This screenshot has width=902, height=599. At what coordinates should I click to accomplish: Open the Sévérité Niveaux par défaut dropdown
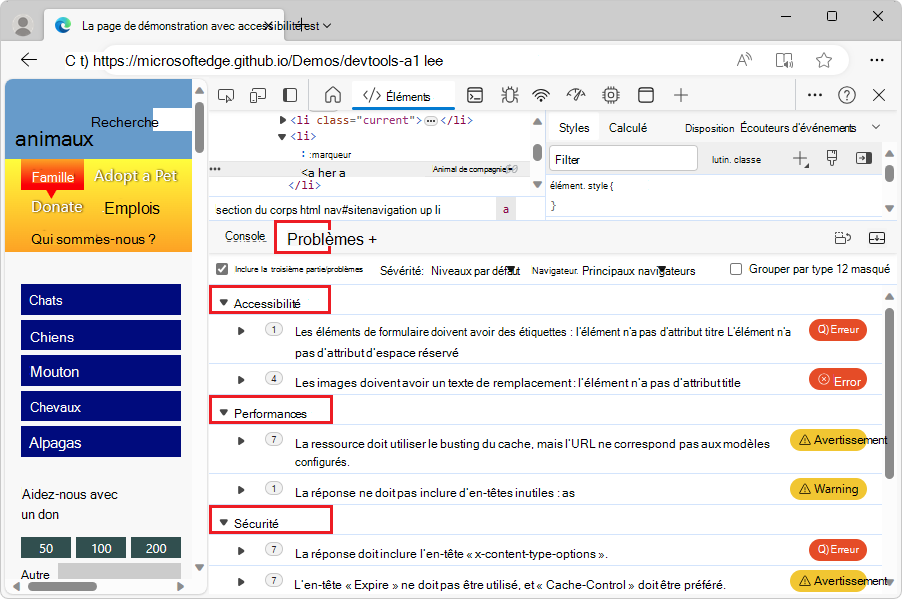(475, 270)
